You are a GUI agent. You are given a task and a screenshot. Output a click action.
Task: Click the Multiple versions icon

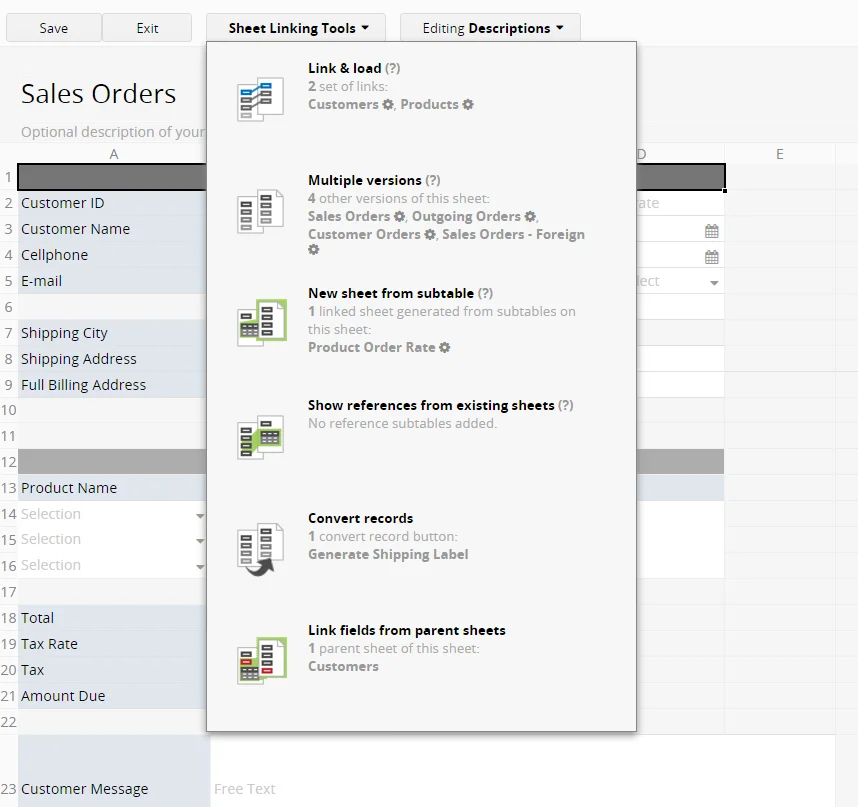pos(260,212)
